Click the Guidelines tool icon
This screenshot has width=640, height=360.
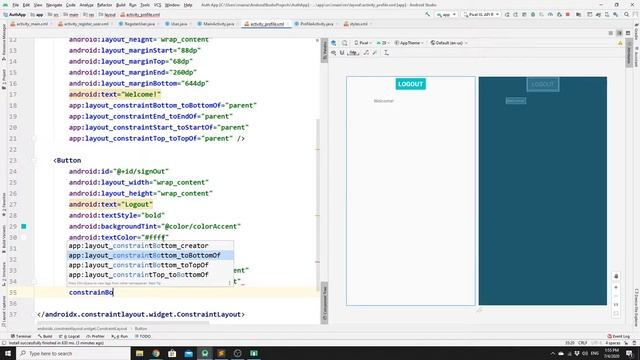pyautogui.click(x=386, y=53)
